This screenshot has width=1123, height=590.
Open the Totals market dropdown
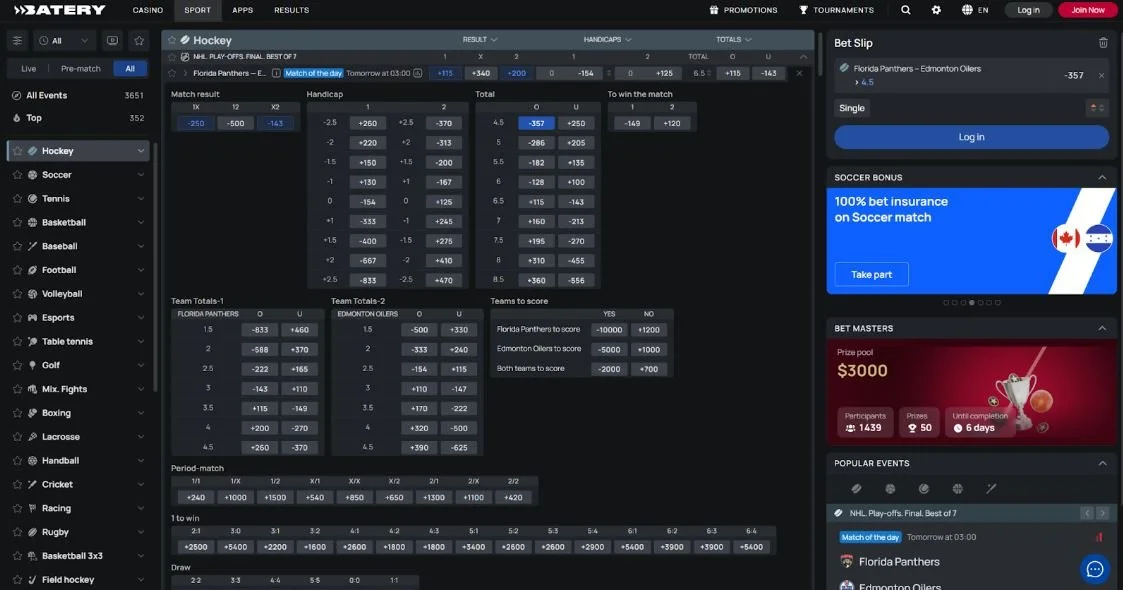pyautogui.click(x=733, y=39)
